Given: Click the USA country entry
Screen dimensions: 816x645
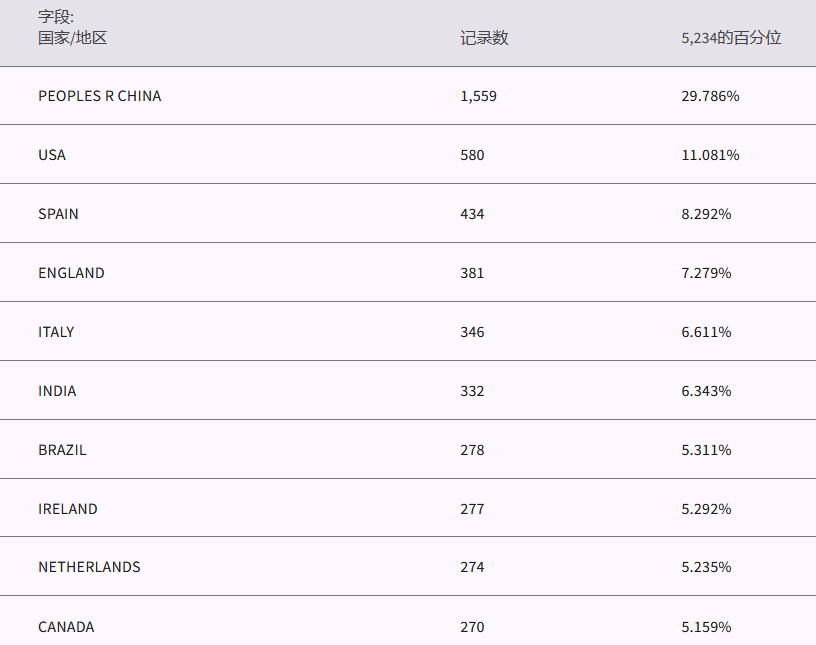Looking at the screenshot, I should pyautogui.click(x=52, y=155).
